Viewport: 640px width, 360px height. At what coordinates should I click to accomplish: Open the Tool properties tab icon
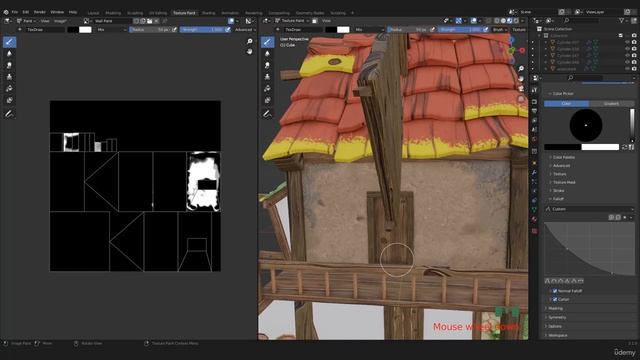coord(534,90)
